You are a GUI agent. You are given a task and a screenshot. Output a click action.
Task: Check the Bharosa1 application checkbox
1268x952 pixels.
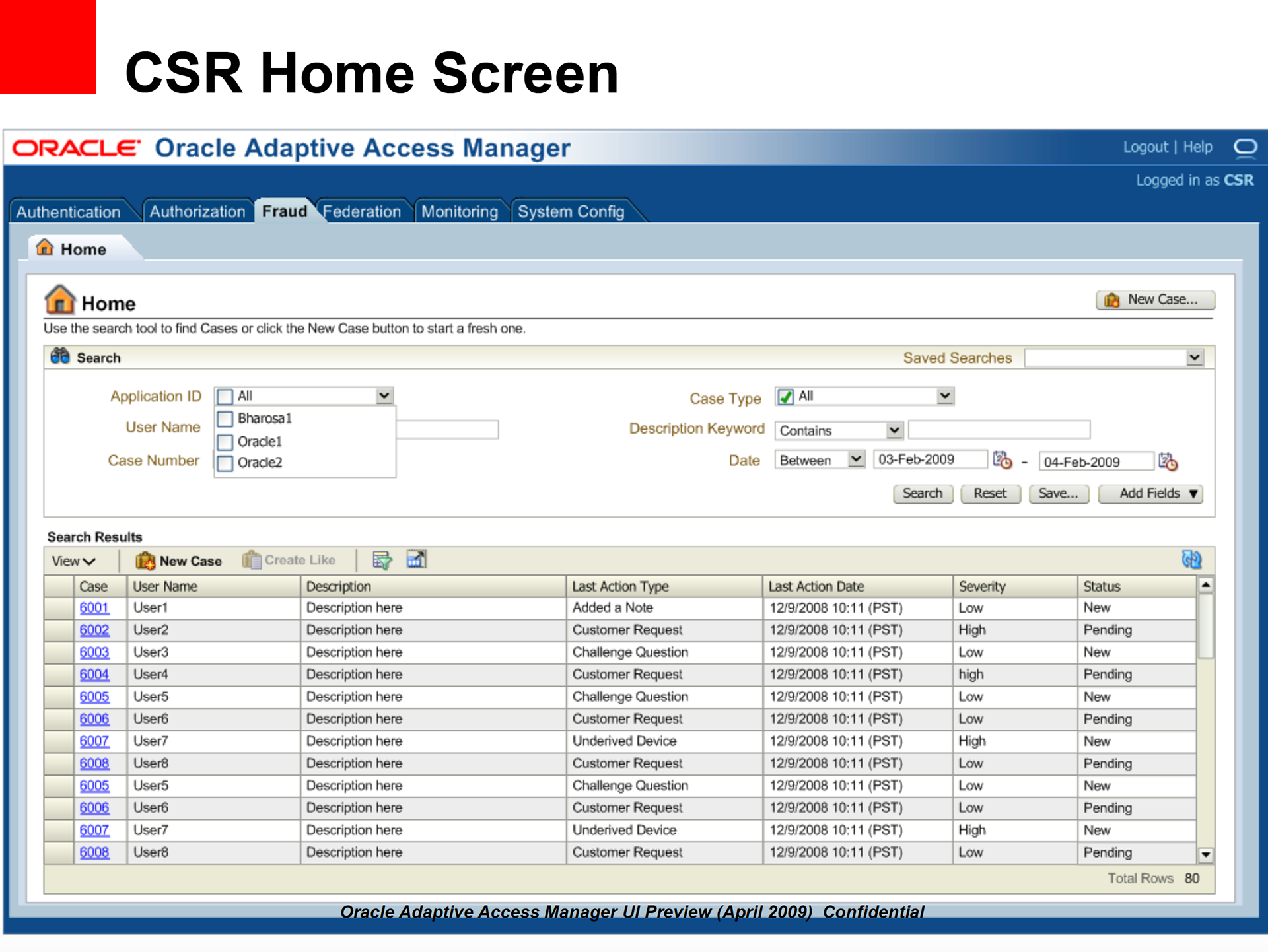225,419
